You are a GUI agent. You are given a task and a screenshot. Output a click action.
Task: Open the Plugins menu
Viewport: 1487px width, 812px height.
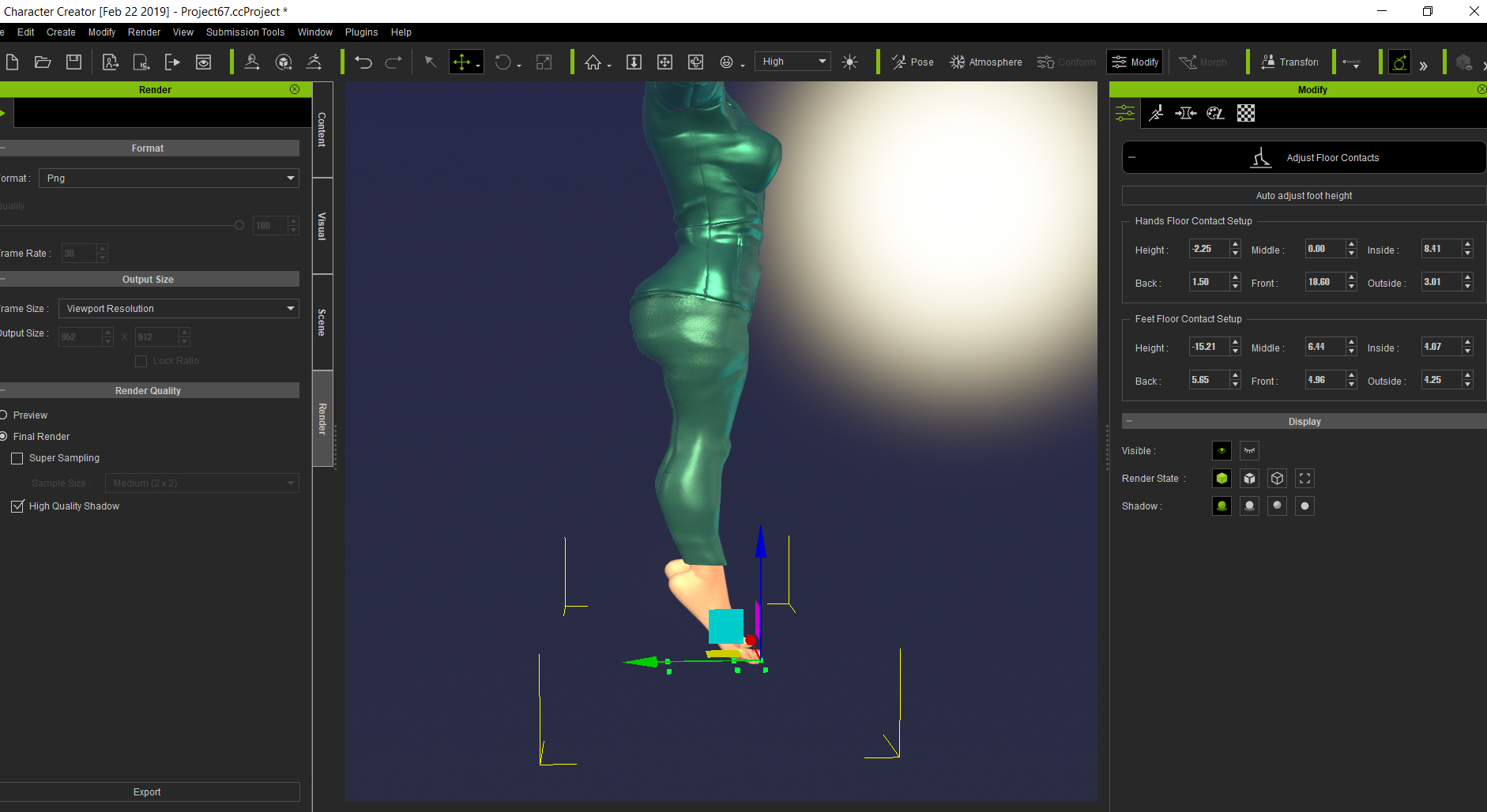[x=361, y=32]
